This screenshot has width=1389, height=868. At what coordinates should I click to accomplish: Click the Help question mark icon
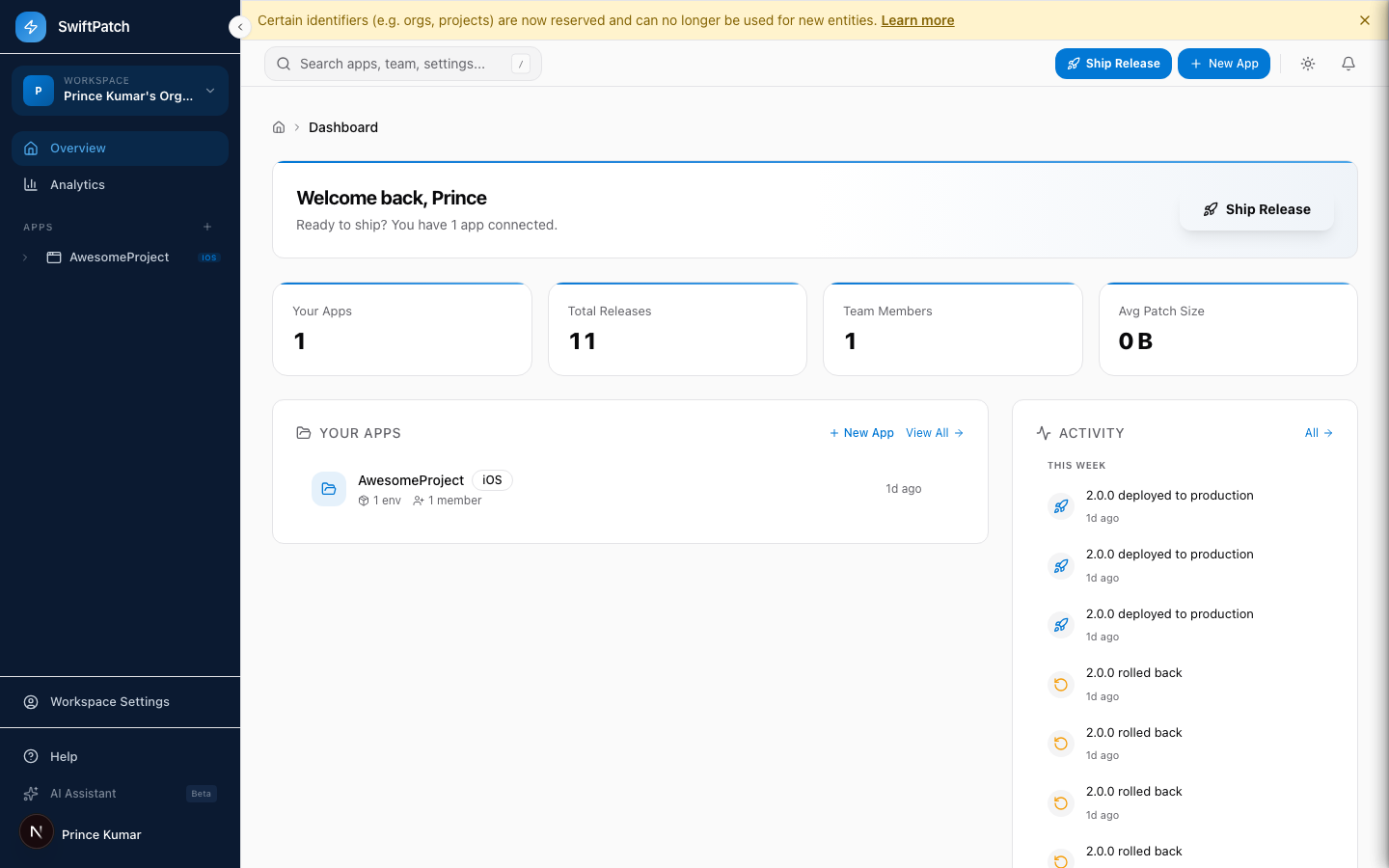pyautogui.click(x=32, y=756)
